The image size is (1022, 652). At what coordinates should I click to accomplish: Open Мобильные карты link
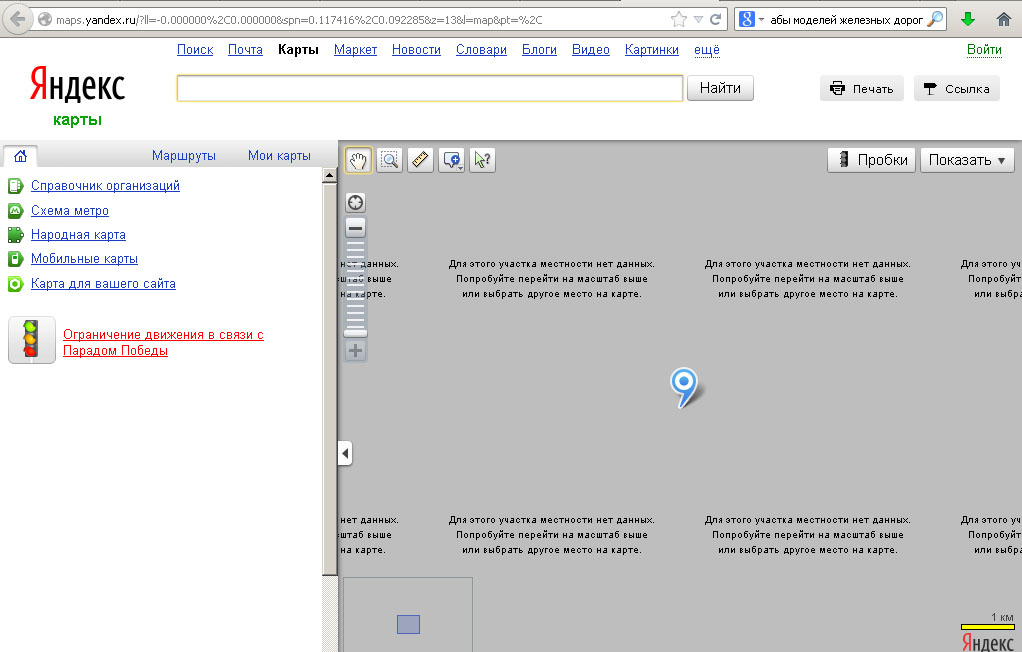84,259
